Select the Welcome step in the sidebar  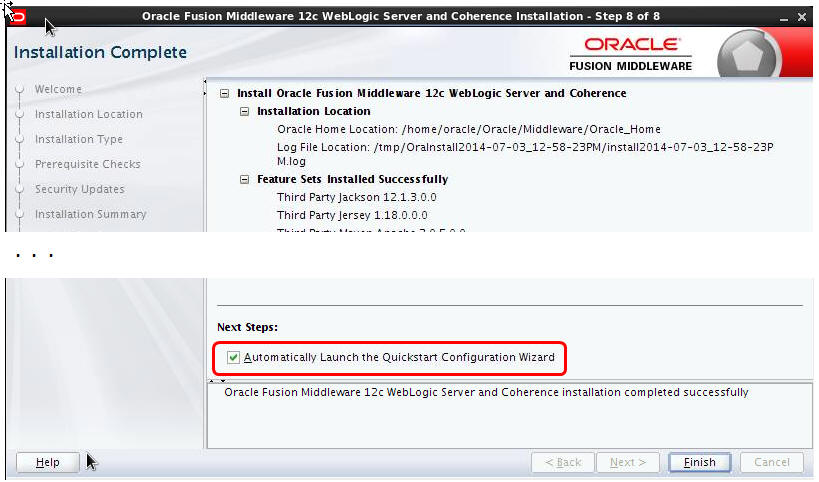click(58, 89)
